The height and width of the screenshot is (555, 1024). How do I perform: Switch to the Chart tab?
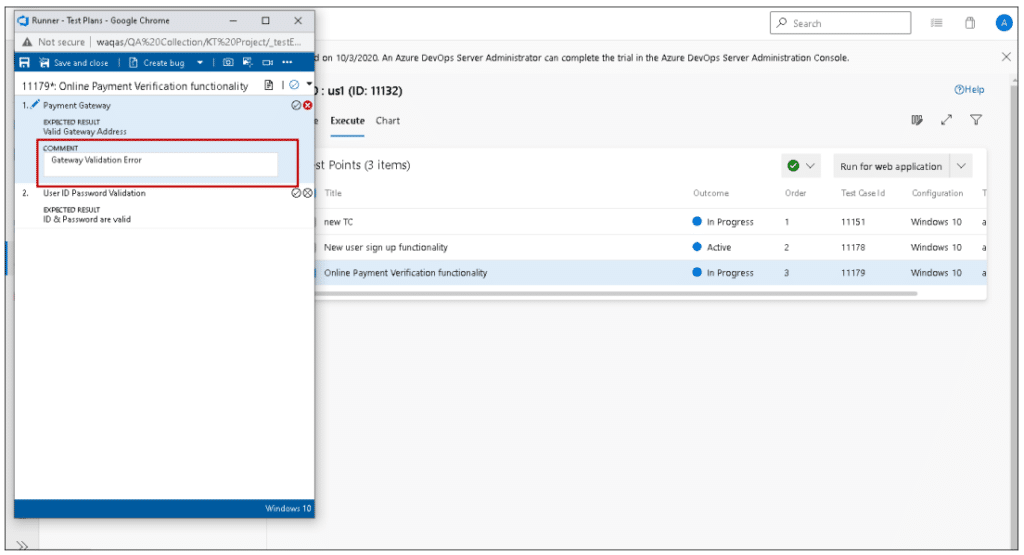(388, 121)
